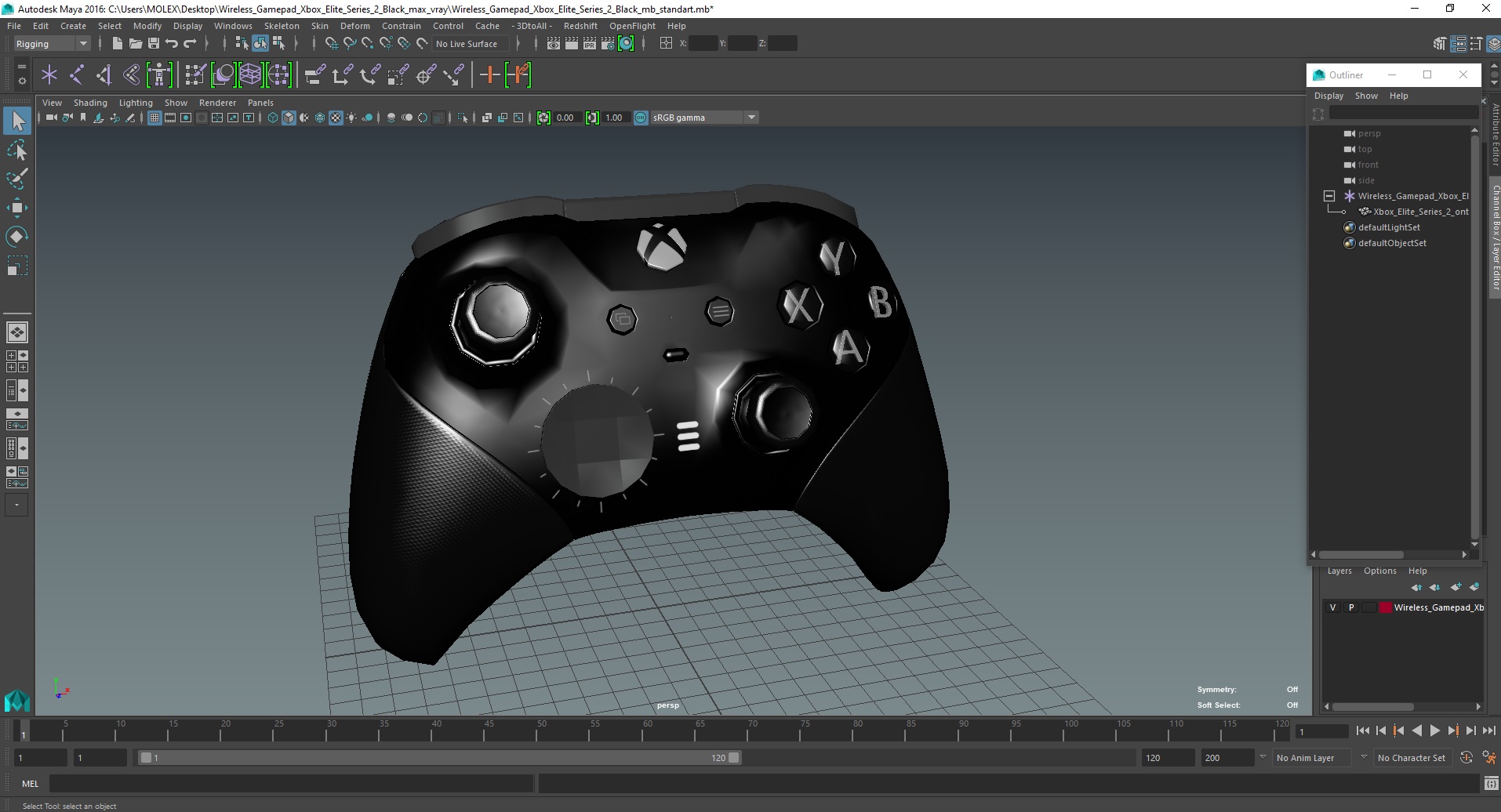Click the Parent Constraint shelf icon
1501x812 pixels.
point(314,75)
